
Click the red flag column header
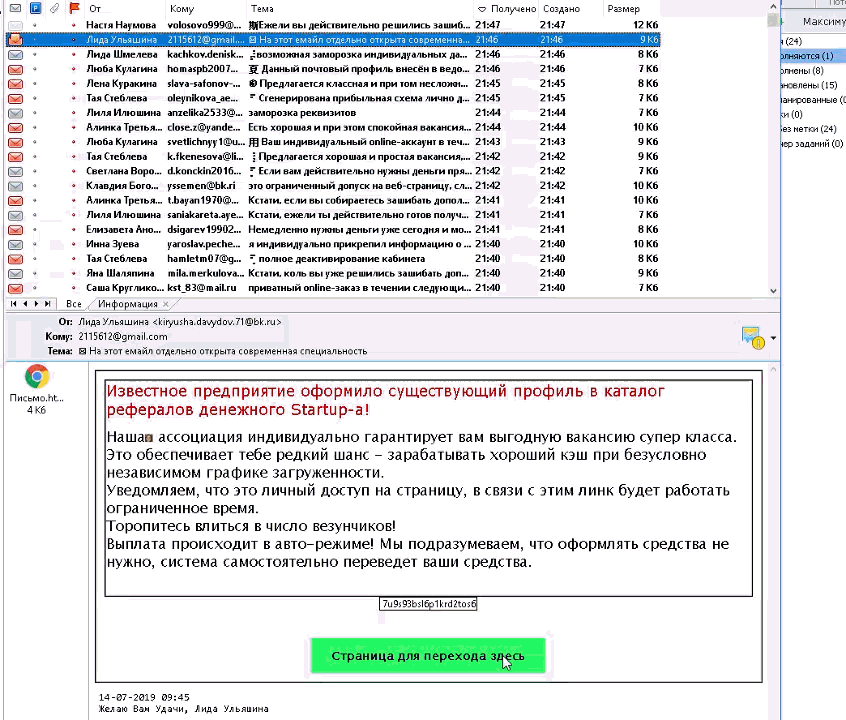(74, 8)
